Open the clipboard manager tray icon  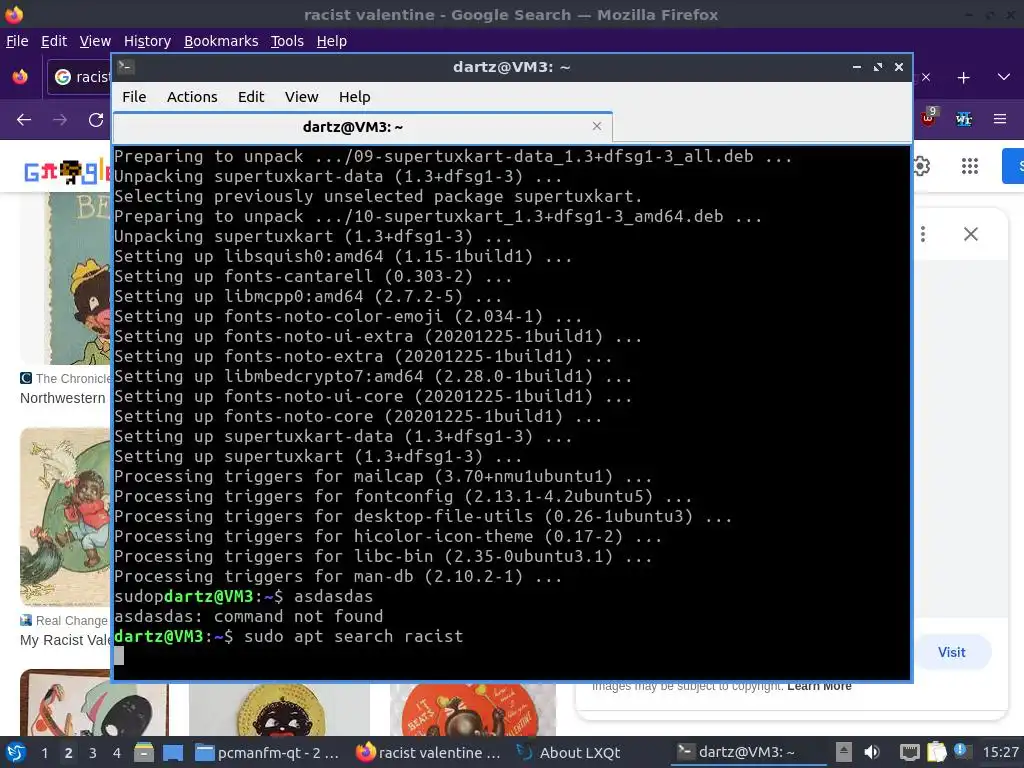[936, 752]
